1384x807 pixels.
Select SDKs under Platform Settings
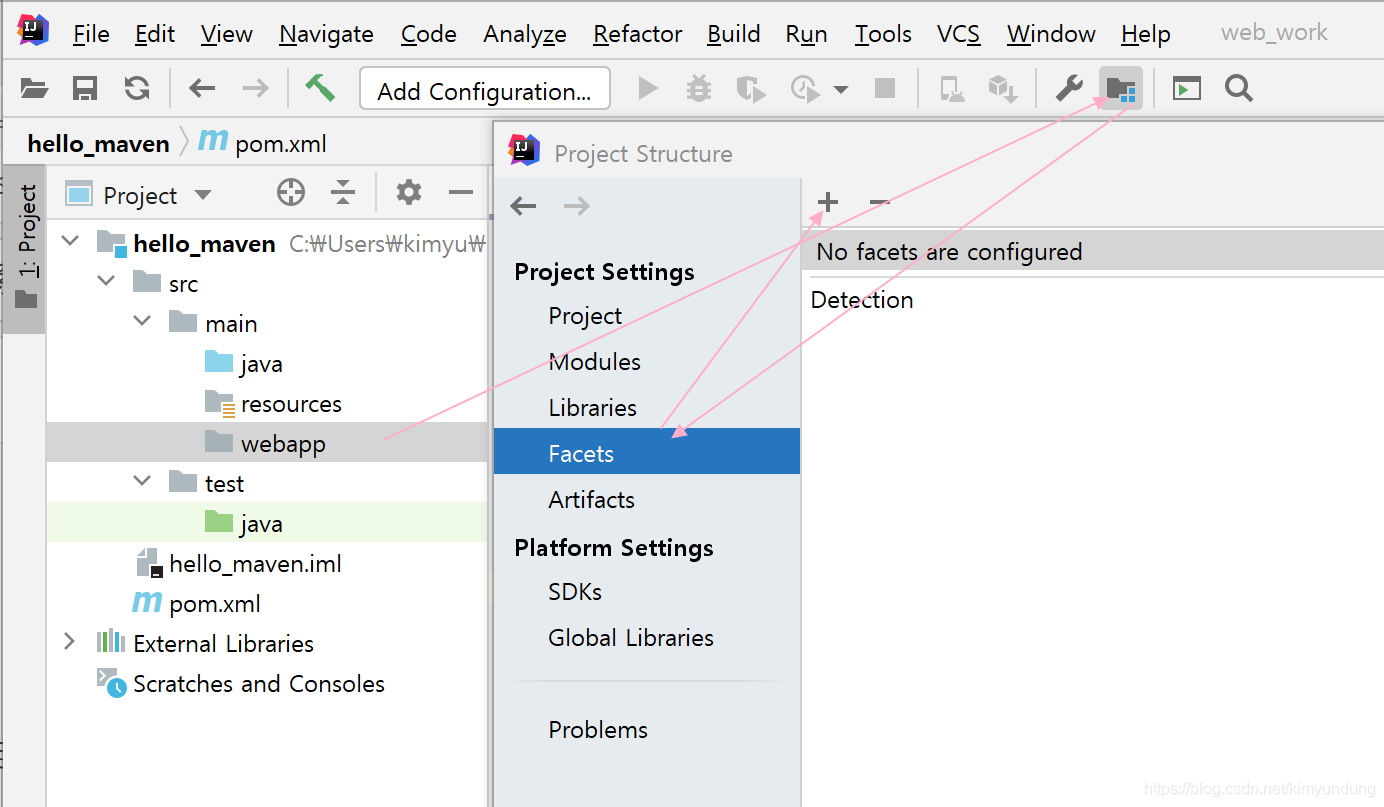(647, 592)
